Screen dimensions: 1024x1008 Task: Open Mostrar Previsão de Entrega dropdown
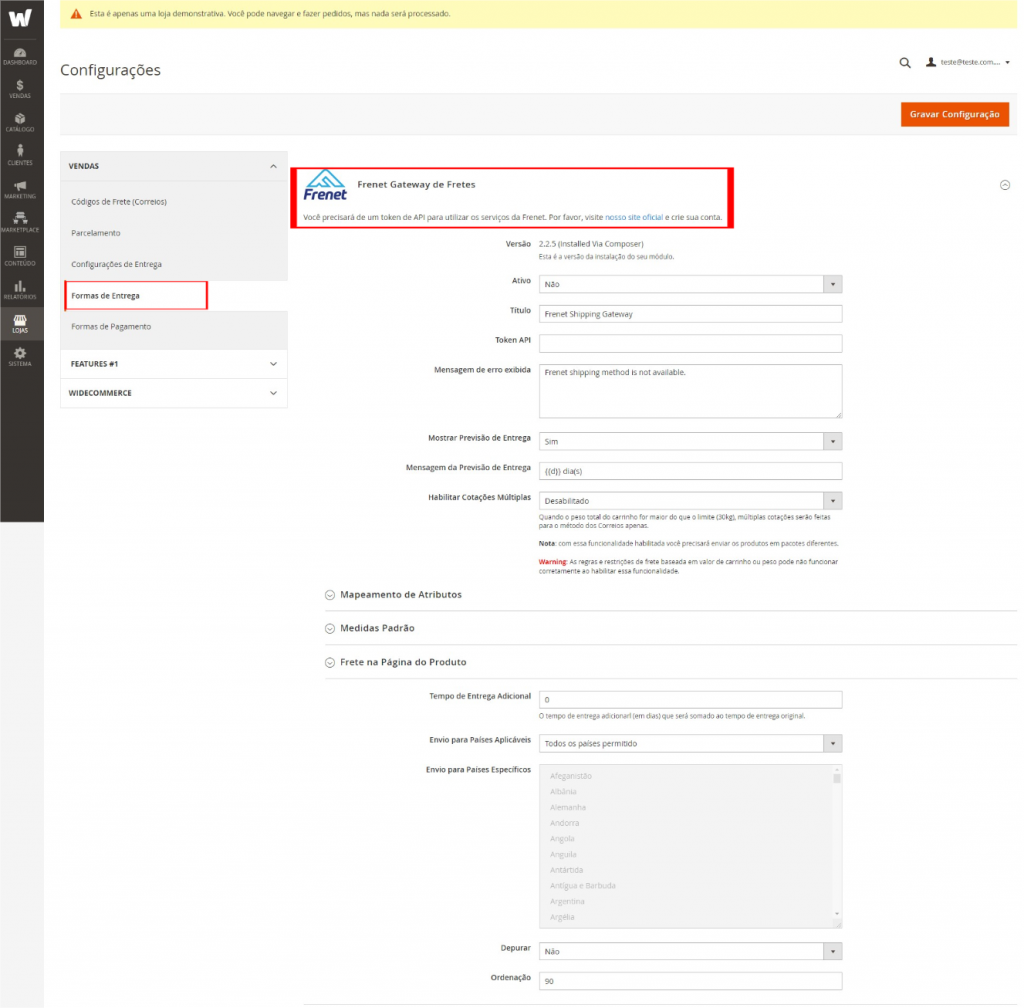coord(690,441)
